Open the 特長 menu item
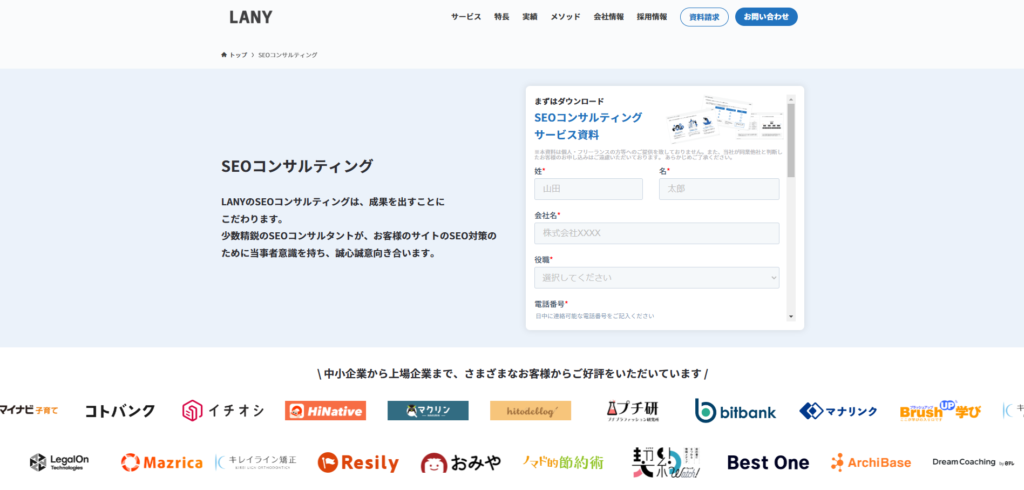The image size is (1024, 490). click(502, 17)
